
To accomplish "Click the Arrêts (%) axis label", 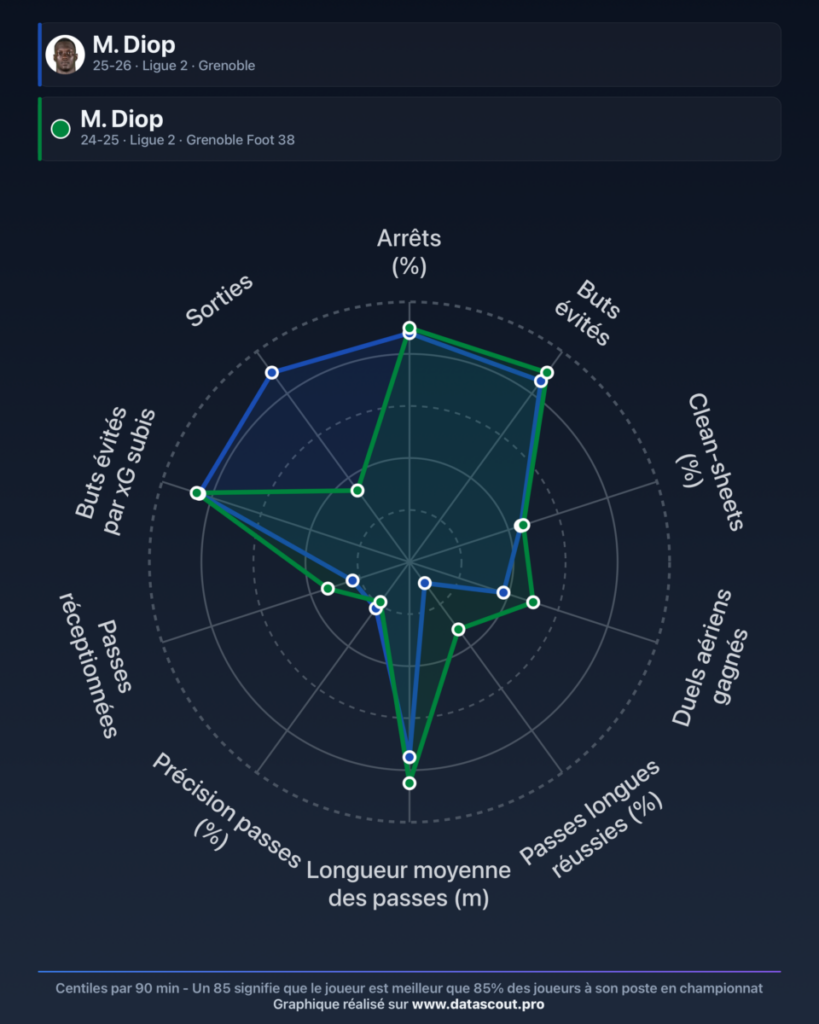I will click(x=409, y=252).
